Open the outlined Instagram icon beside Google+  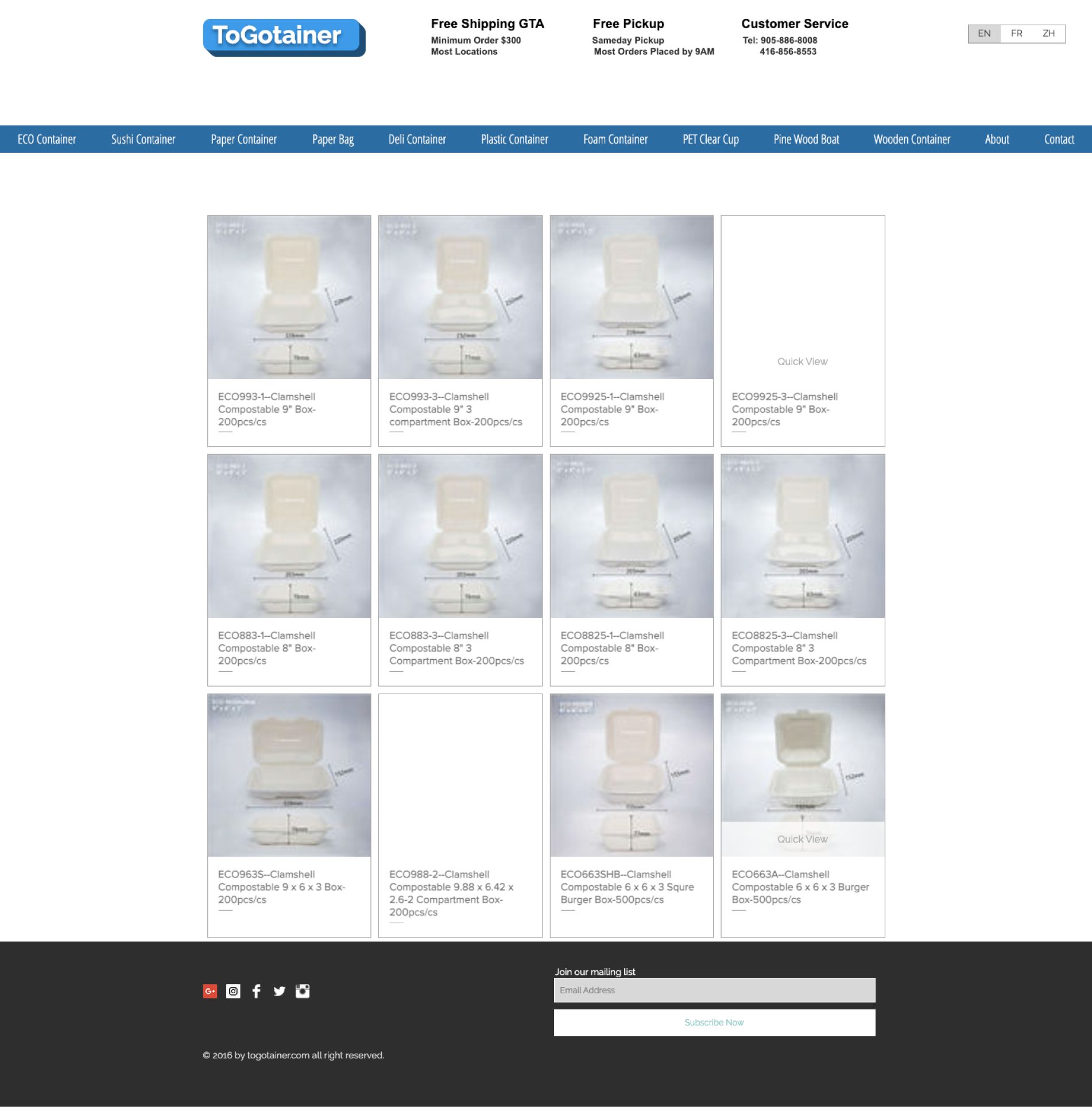pos(233,991)
